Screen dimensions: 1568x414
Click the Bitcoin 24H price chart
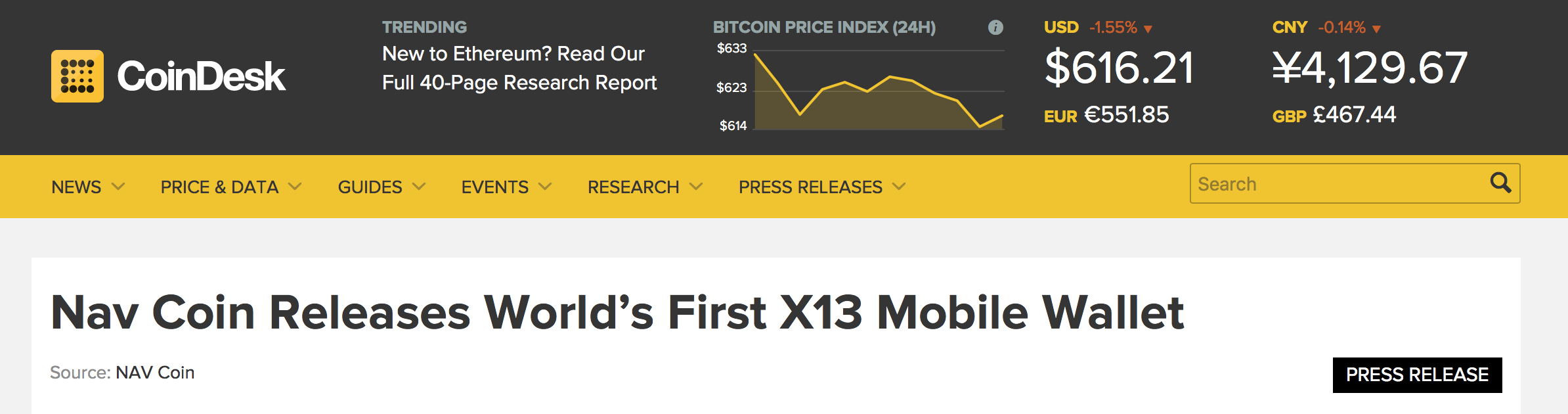coord(879,90)
